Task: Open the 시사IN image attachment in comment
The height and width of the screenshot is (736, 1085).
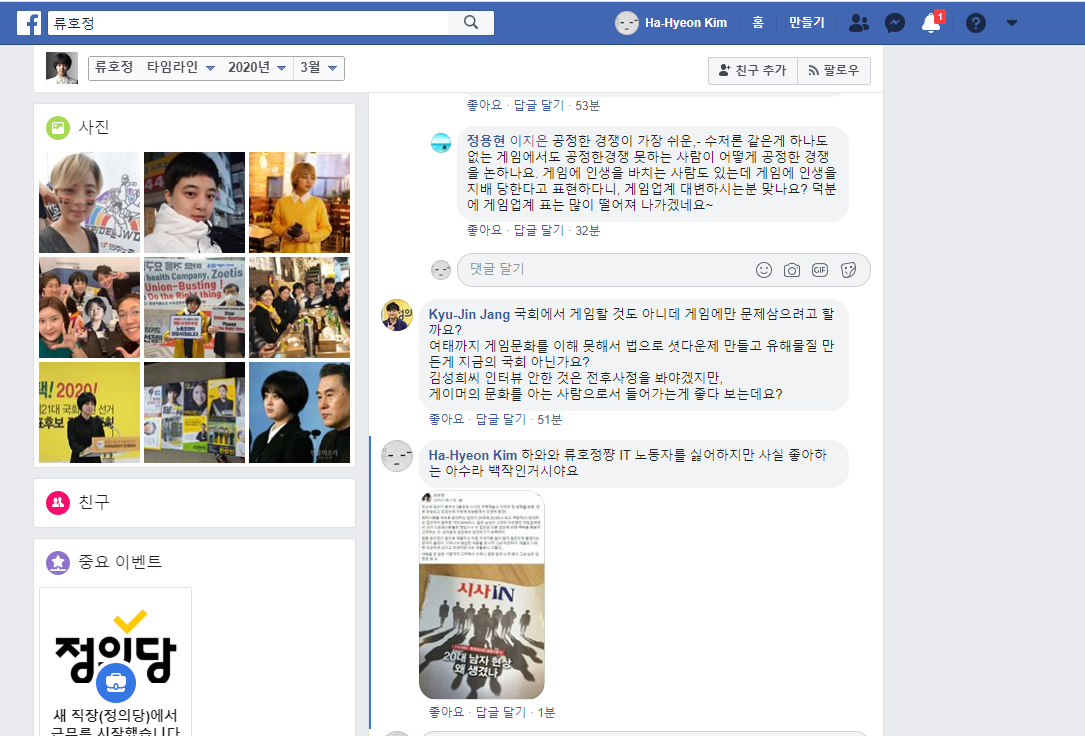Action: click(x=481, y=595)
